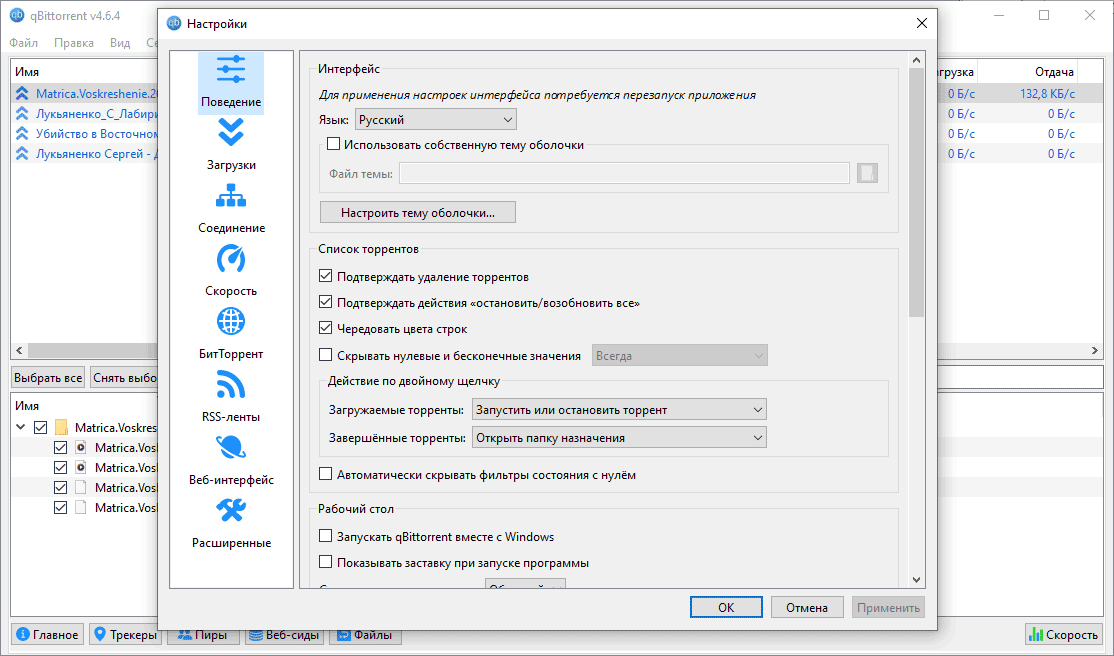Click the Отмена button
The image size is (1114, 656).
[807, 607]
